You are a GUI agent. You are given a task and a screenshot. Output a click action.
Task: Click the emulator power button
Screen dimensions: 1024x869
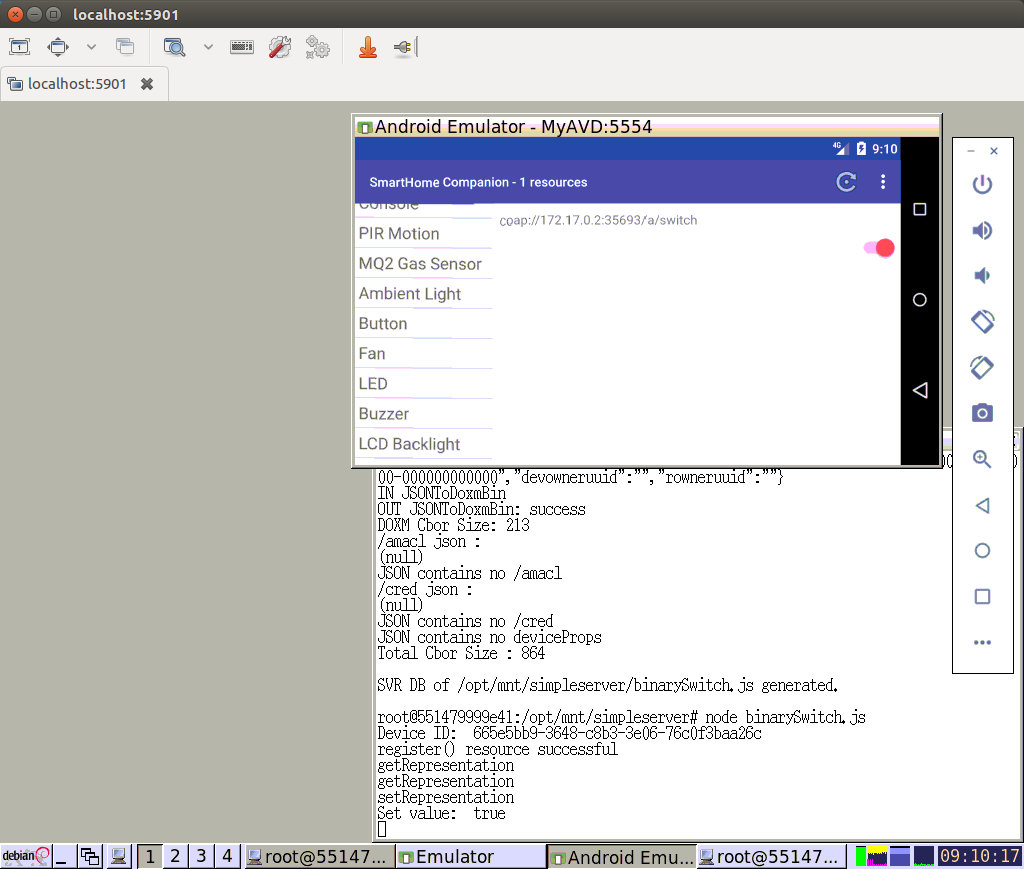point(982,184)
